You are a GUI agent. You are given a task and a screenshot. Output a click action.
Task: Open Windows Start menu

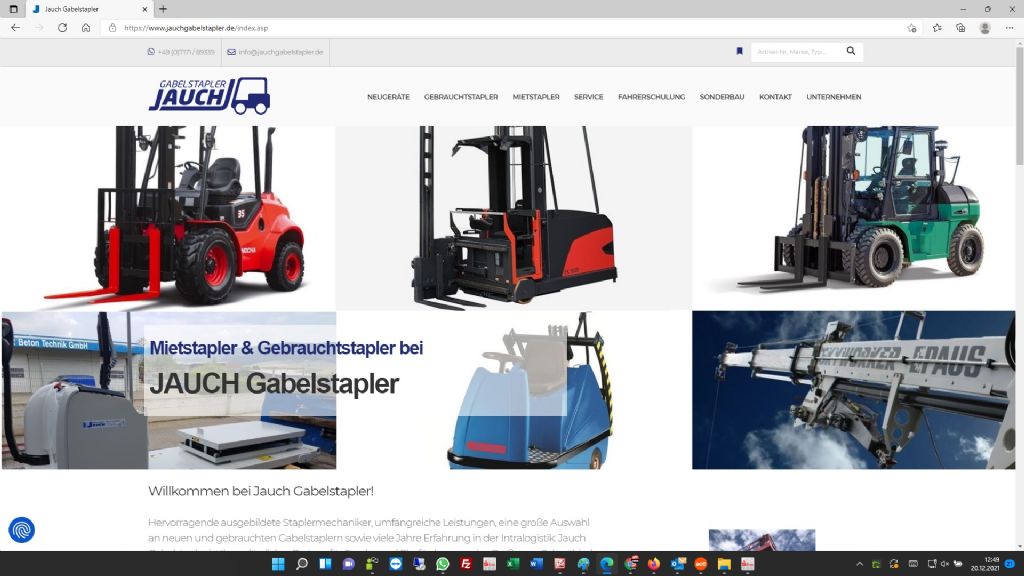click(278, 564)
